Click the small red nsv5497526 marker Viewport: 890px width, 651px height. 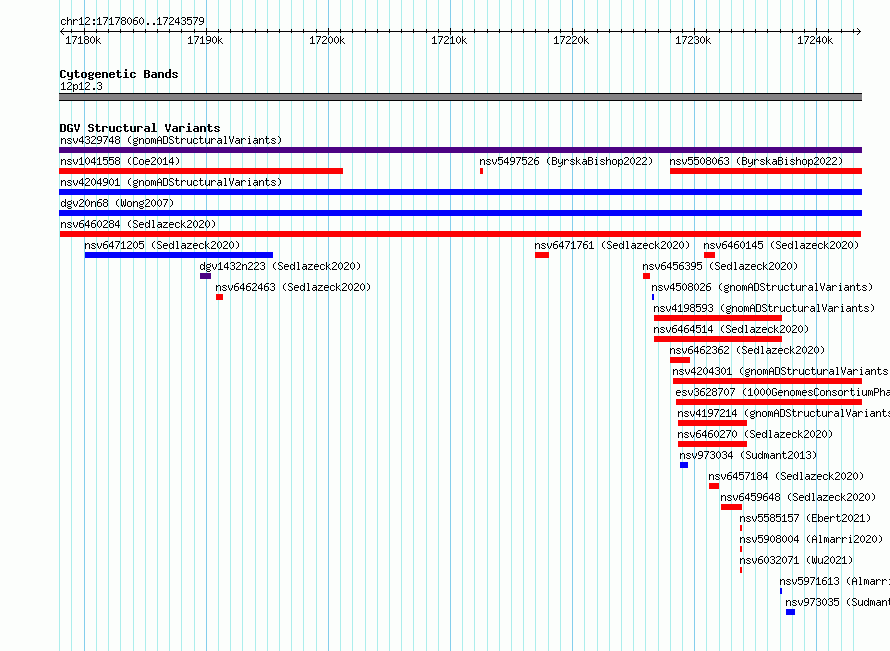coord(481,171)
